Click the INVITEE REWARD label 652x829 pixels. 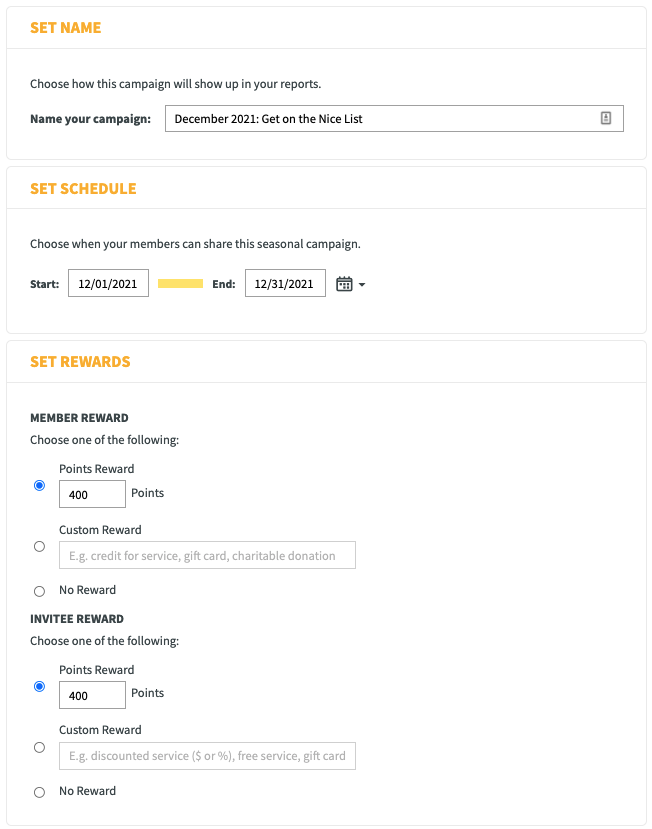pos(77,619)
